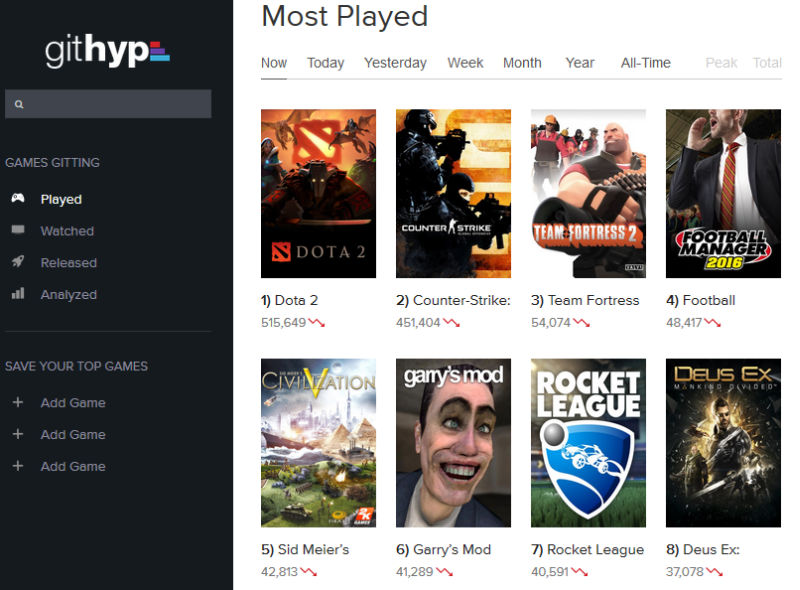Open the Watched section
Image resolution: width=800 pixels, height=590 pixels.
click(x=67, y=231)
